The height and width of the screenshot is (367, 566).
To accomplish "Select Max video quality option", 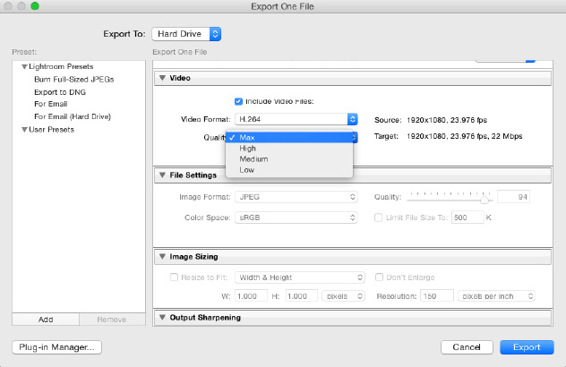I will coord(289,137).
